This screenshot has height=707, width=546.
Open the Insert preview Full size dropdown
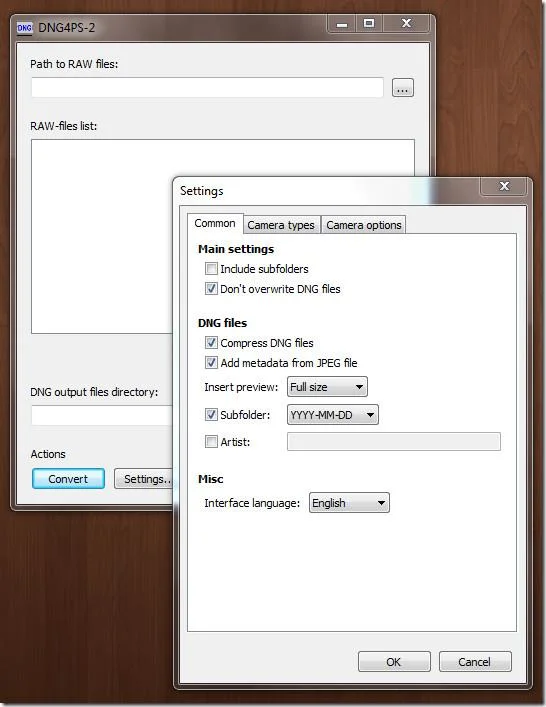click(327, 387)
